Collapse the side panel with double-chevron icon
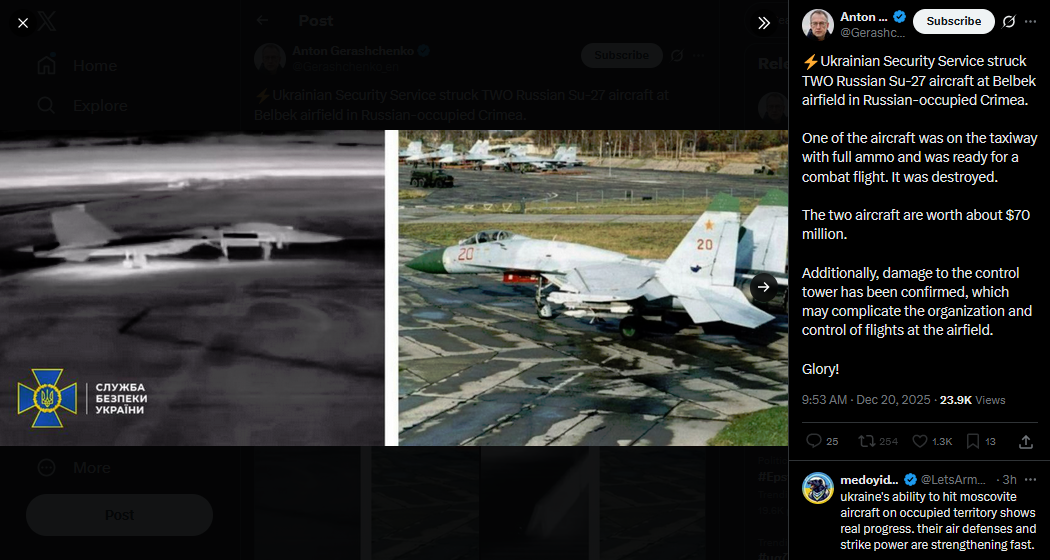Viewport: 1050px width, 560px height. click(x=764, y=23)
